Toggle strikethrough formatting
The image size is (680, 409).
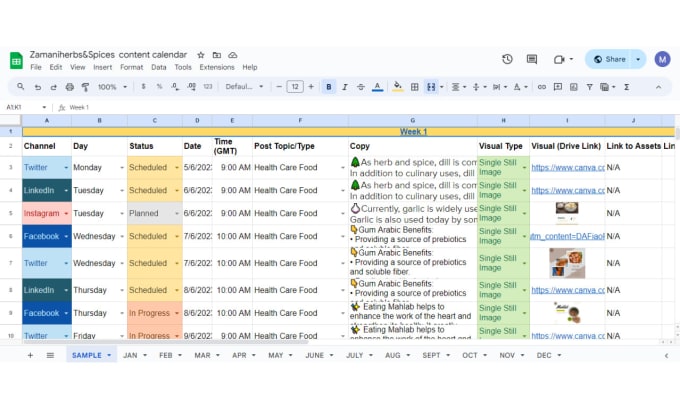pos(361,87)
